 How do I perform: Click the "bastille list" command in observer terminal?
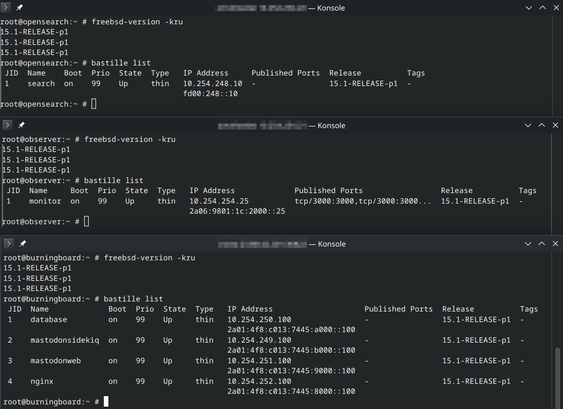tap(113, 180)
